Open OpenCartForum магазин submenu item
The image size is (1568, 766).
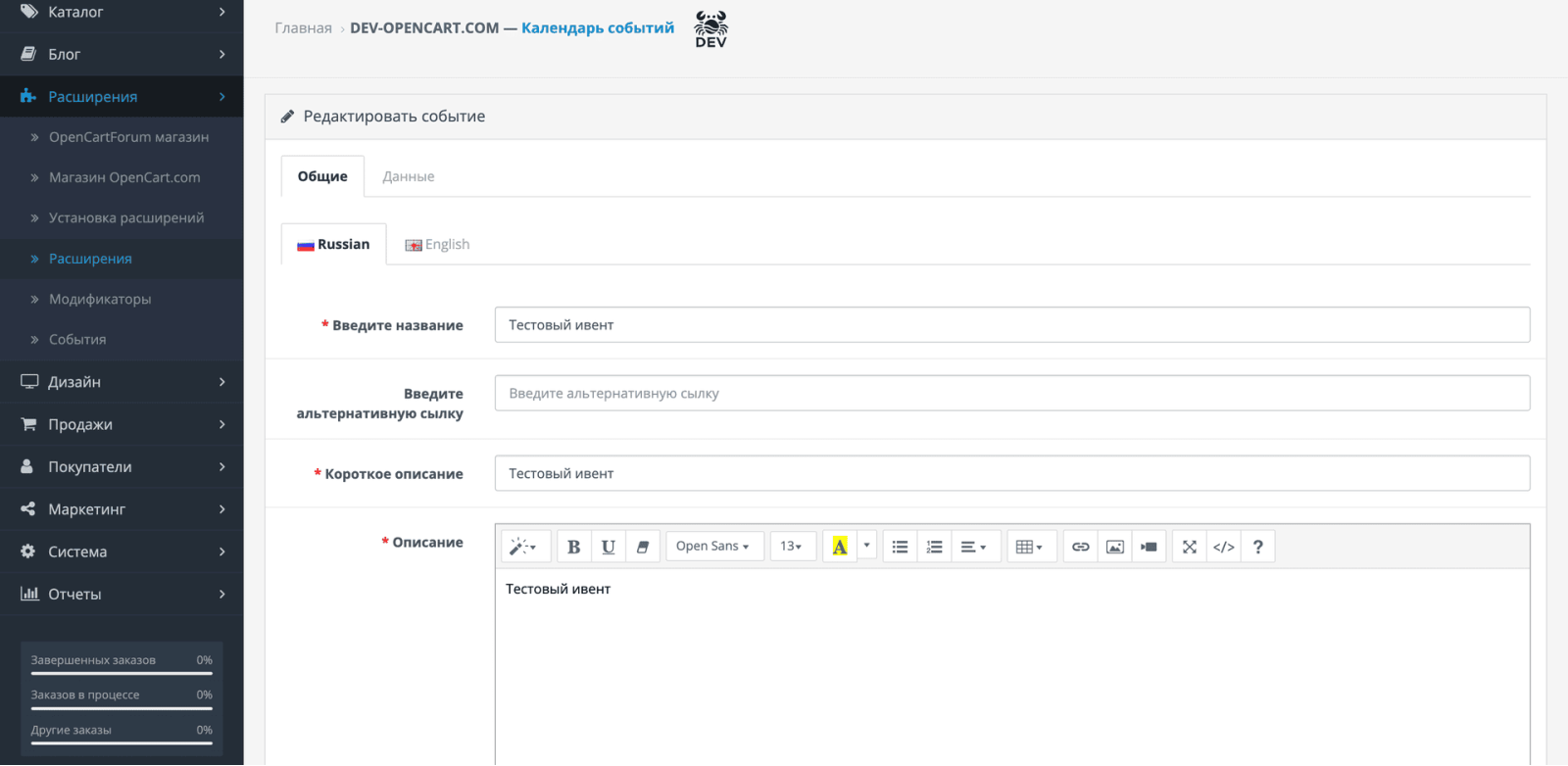coord(128,137)
